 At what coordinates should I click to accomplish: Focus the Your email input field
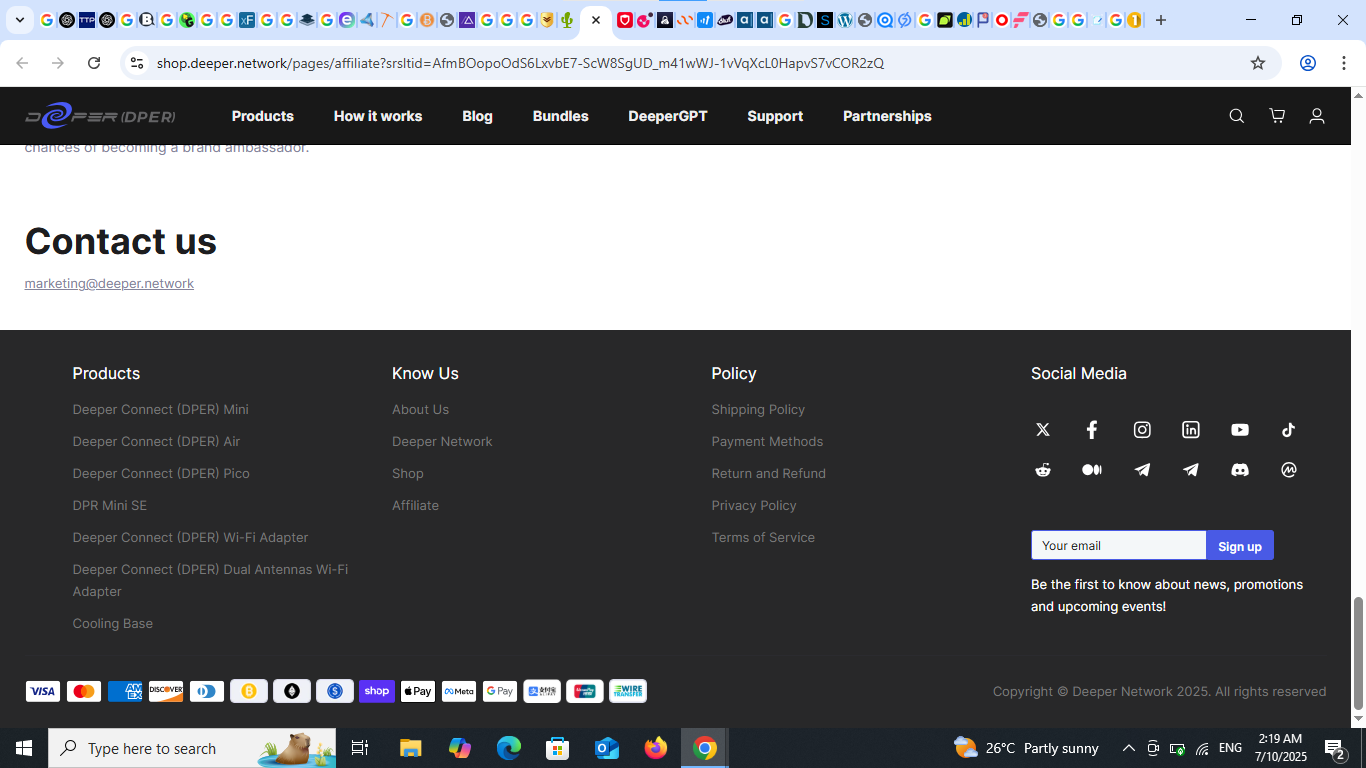pyautogui.click(x=1119, y=545)
